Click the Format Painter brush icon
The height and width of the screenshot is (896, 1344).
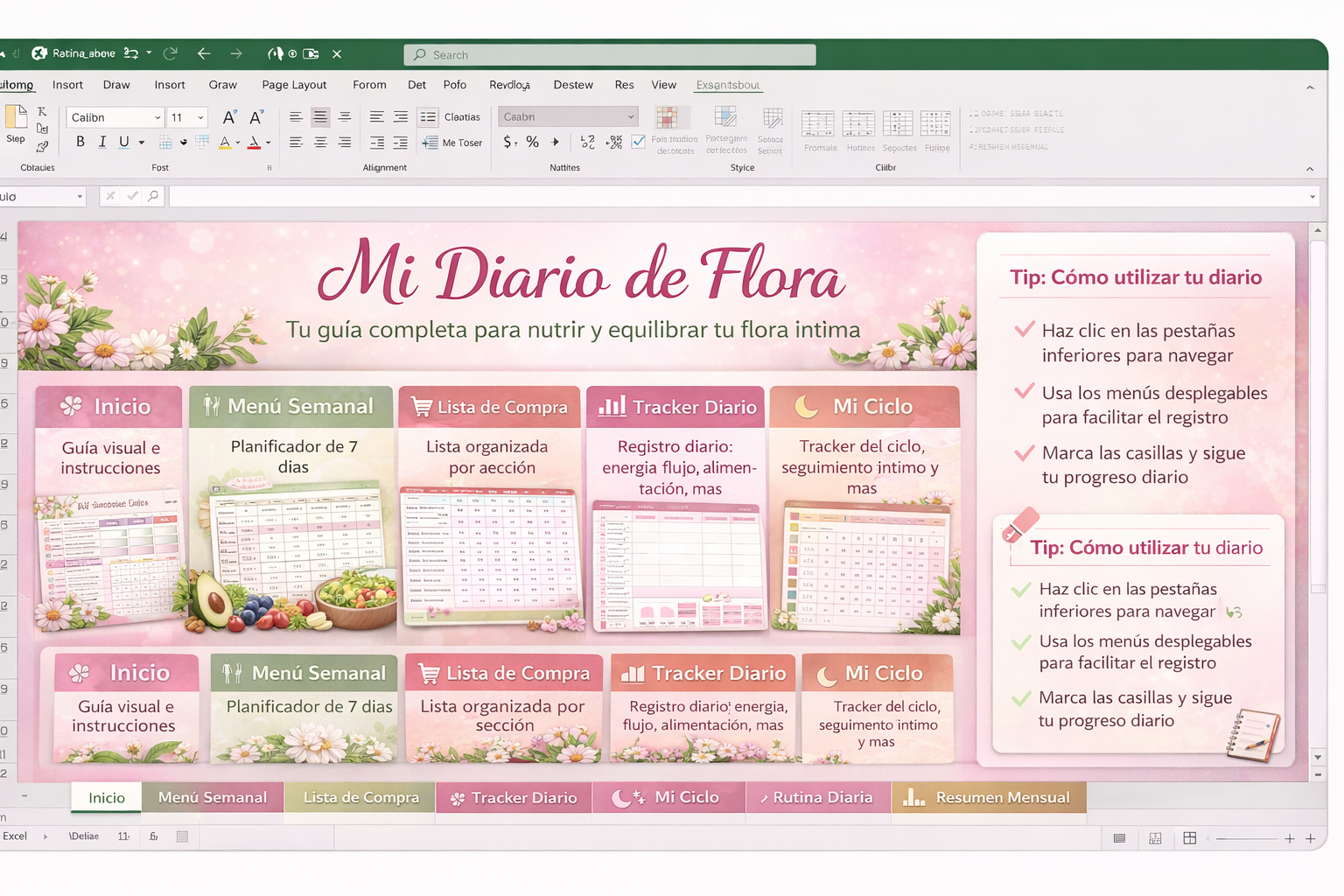pyautogui.click(x=42, y=146)
